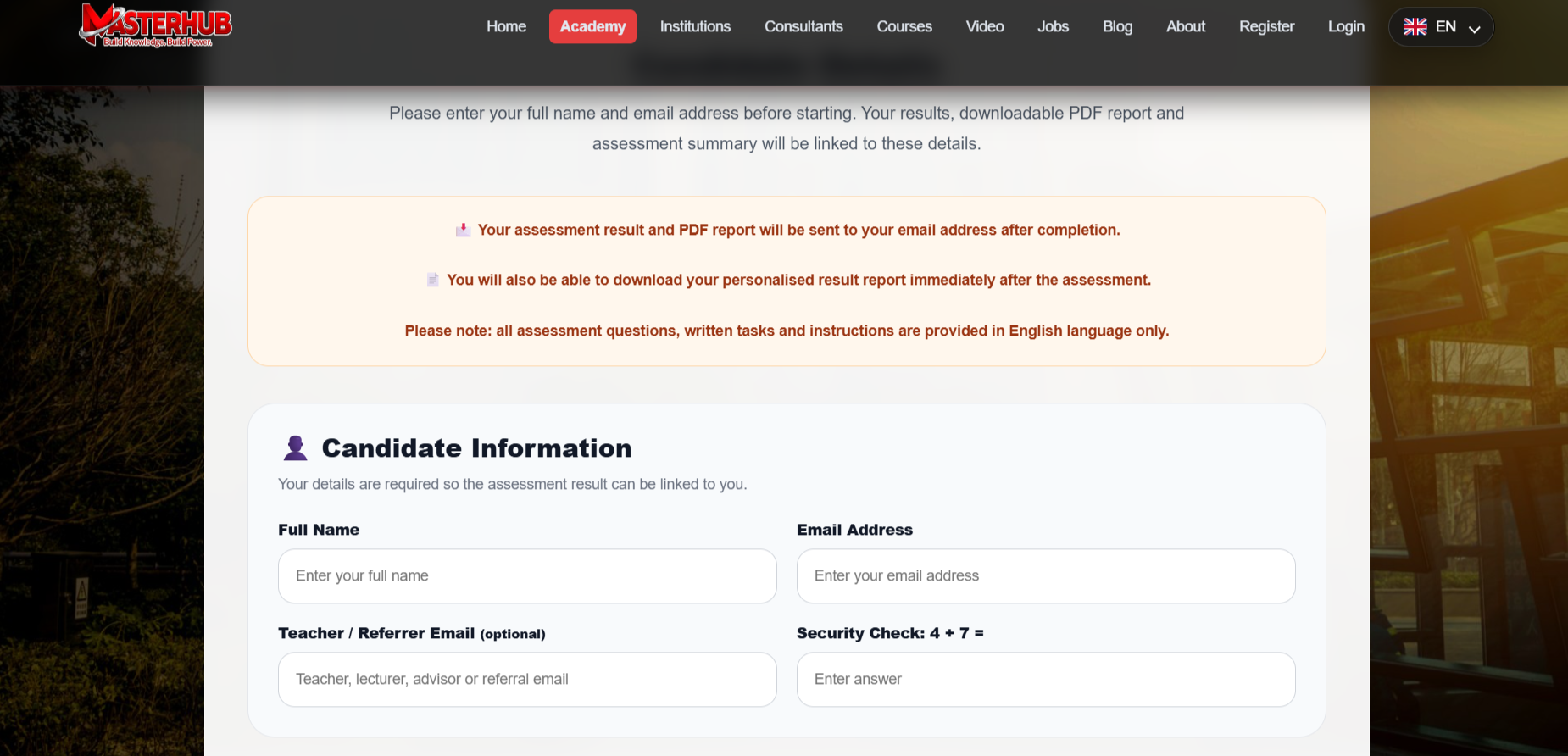Focus the Full Name input field
1568x756 pixels.
(x=527, y=576)
